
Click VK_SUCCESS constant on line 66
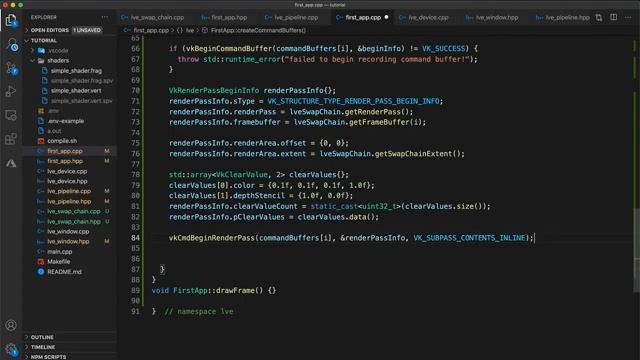pyautogui.click(x=443, y=48)
